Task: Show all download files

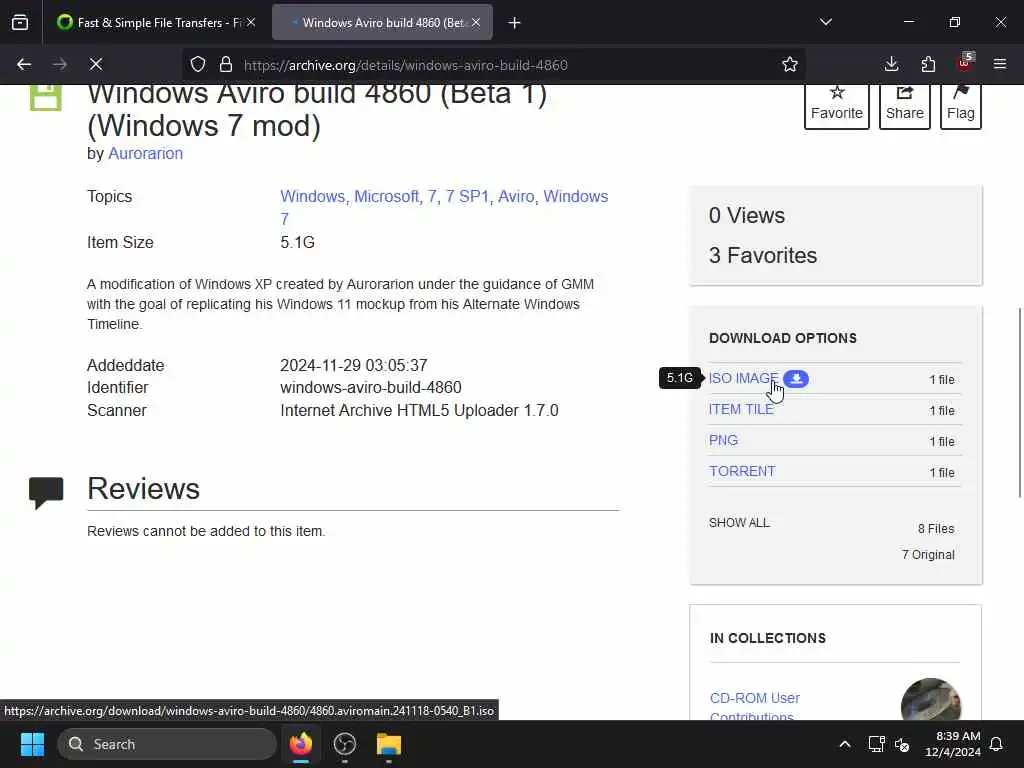Action: [x=739, y=522]
